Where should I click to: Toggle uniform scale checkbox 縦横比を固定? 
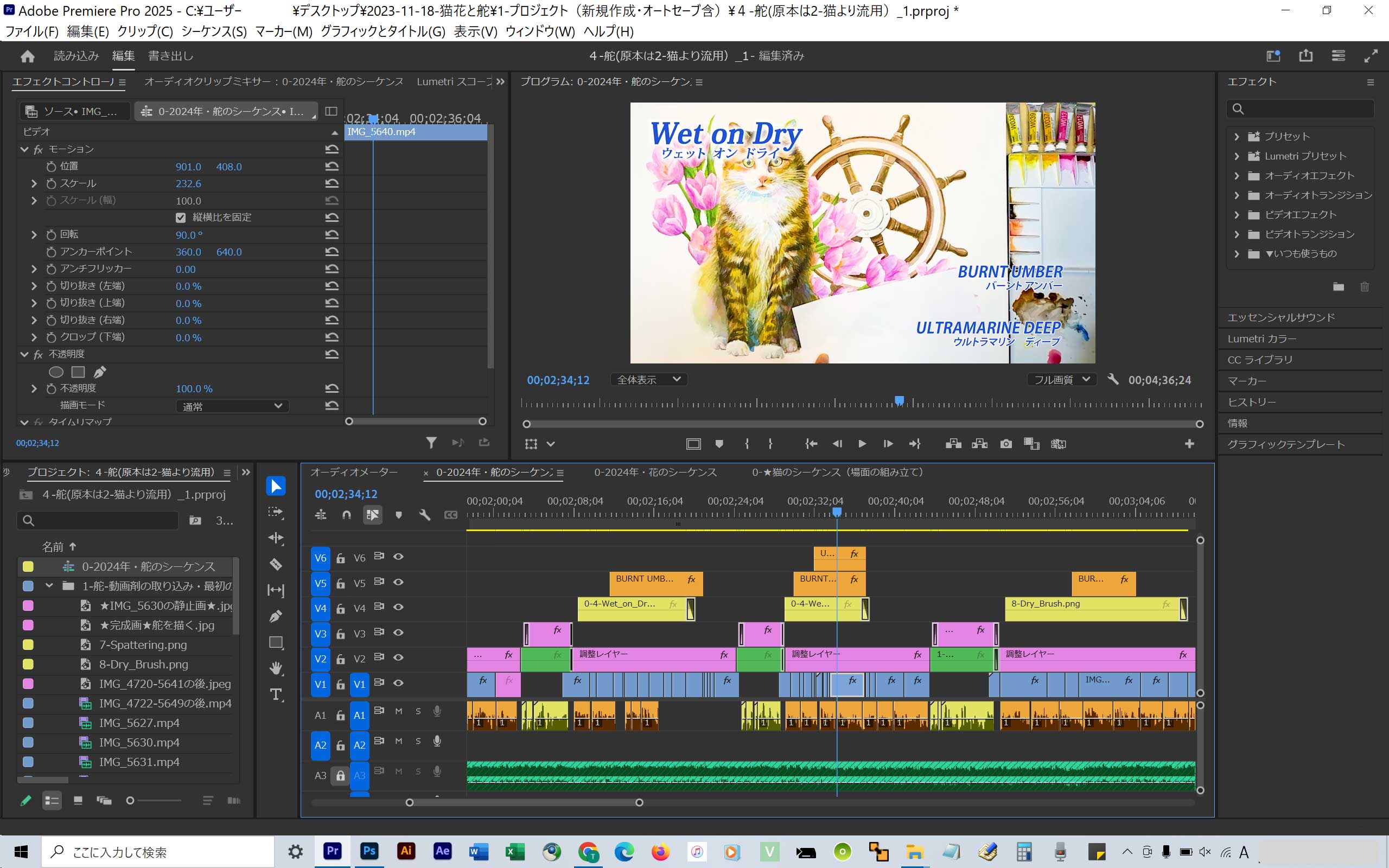181,218
